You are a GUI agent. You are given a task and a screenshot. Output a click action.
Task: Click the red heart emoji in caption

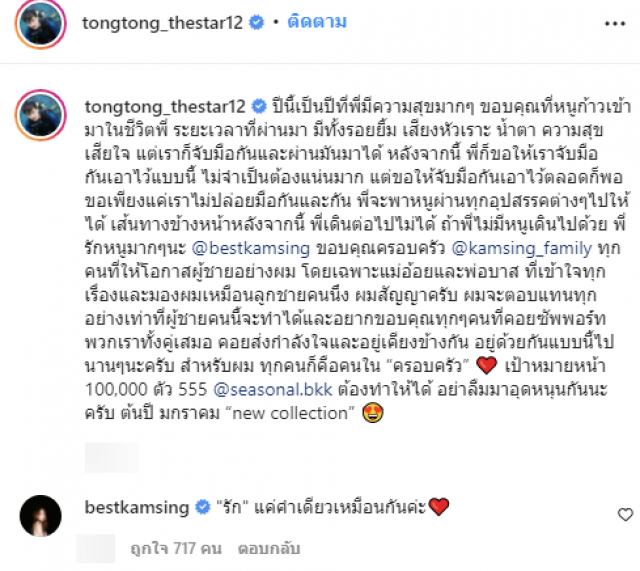[x=487, y=365]
